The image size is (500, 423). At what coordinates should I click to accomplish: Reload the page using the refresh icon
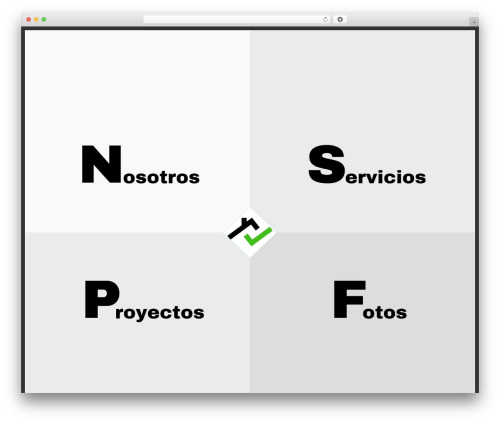[325, 20]
